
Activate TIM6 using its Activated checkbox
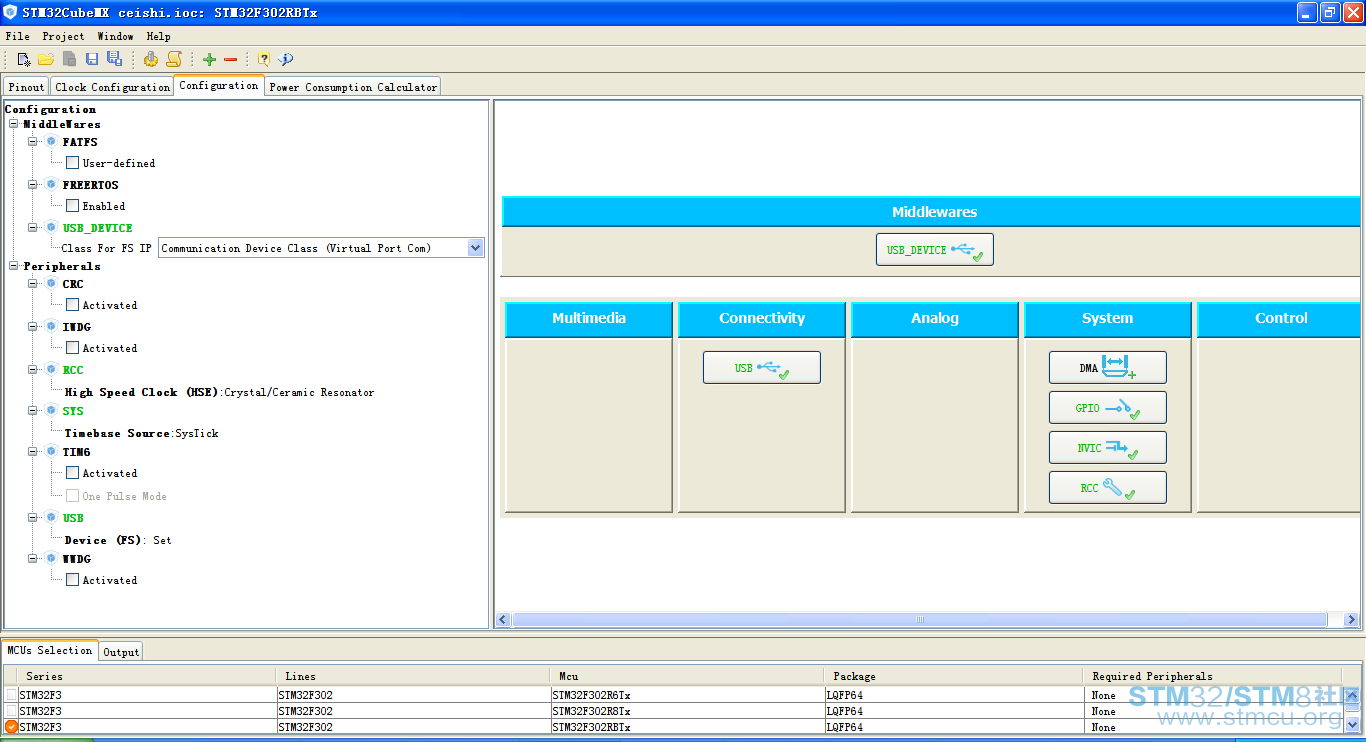72,472
